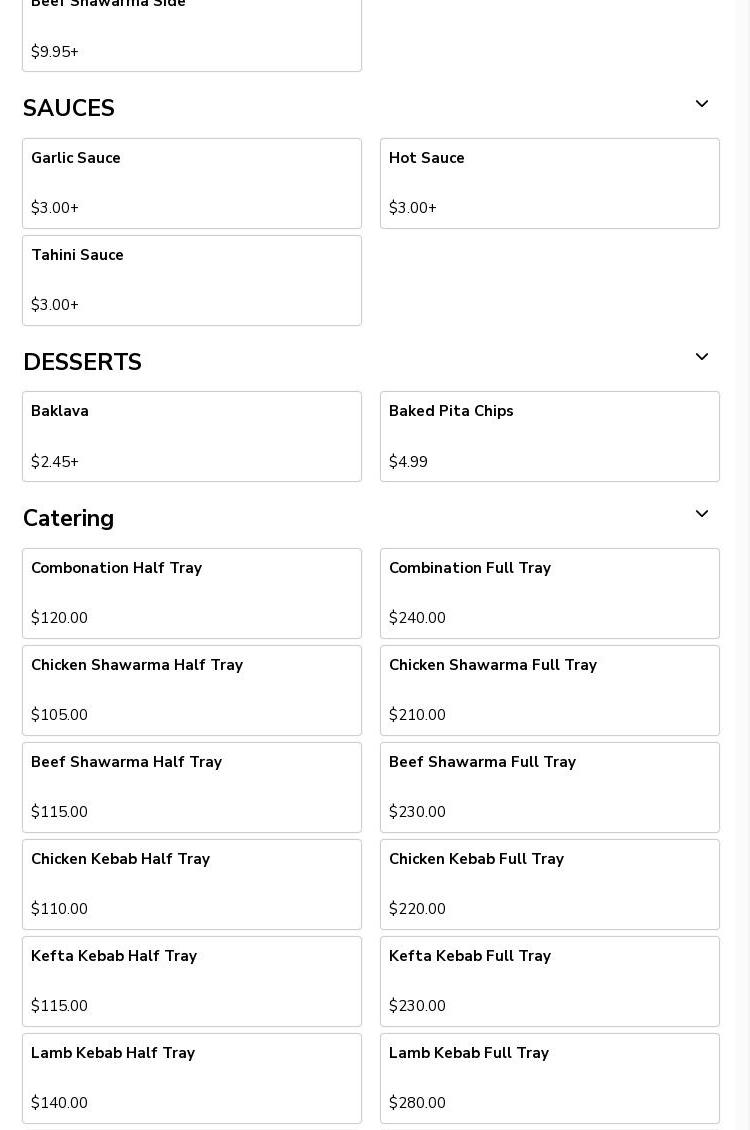The height and width of the screenshot is (1130, 750).
Task: Add Chicken Kebab Half Tray item
Action: pos(192,884)
